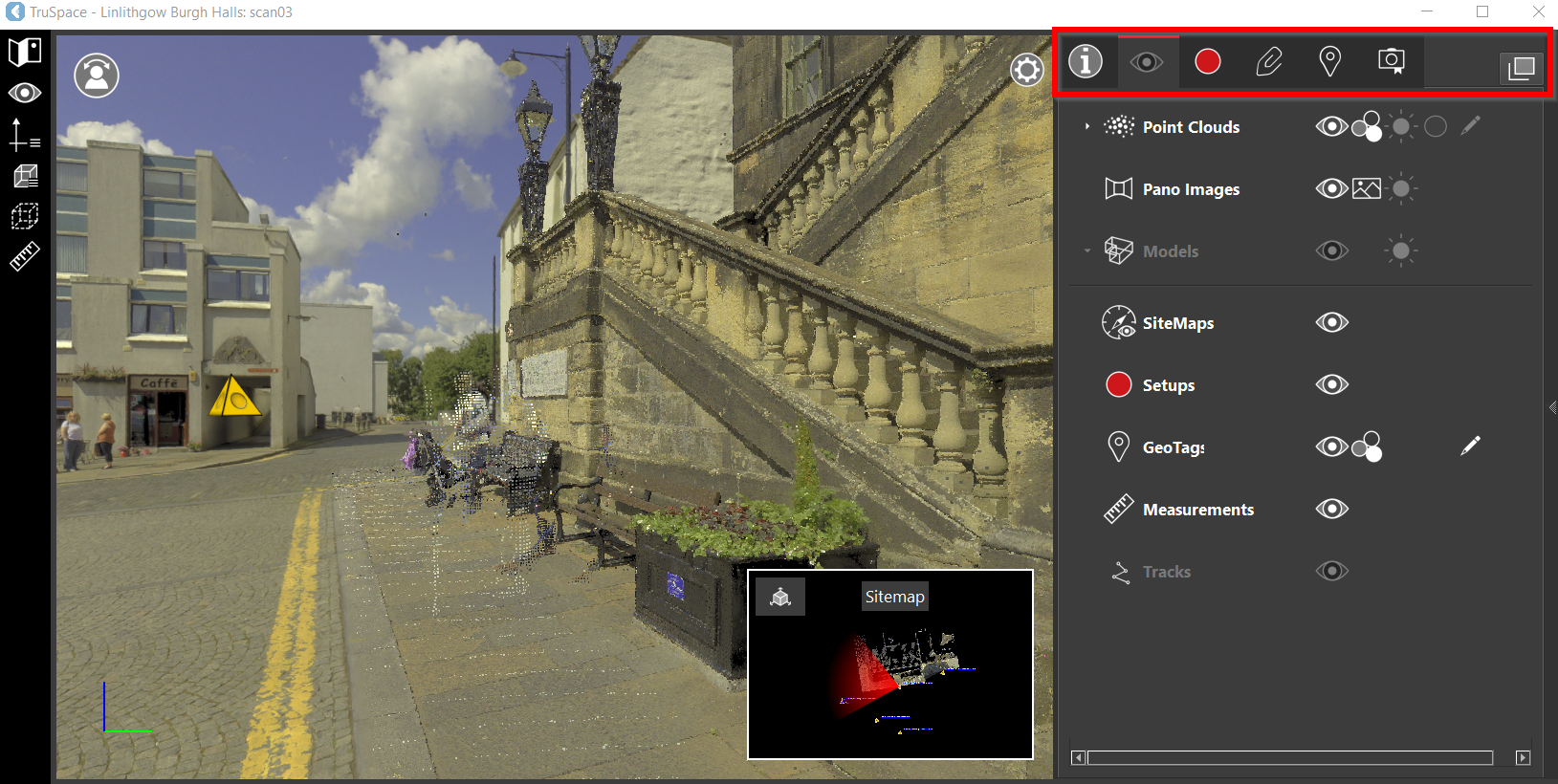Image resolution: width=1558 pixels, height=784 pixels.
Task: Click the horizontal scrollbar right arrow
Action: point(1524,758)
